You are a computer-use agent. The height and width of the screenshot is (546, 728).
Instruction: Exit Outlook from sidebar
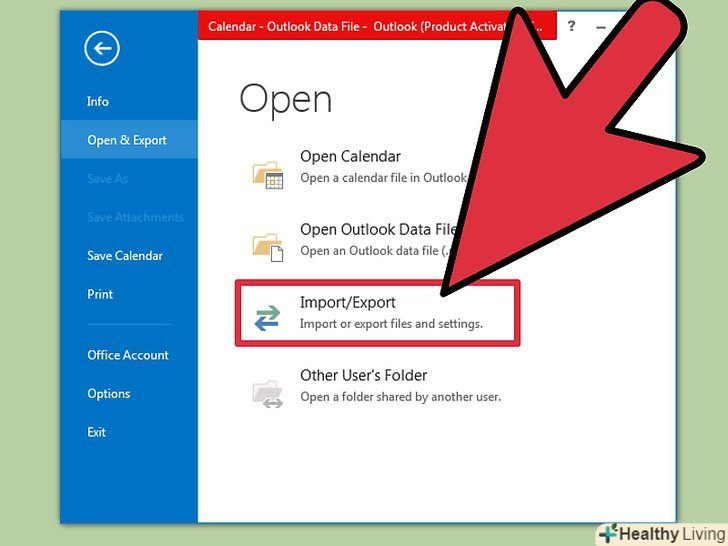[x=96, y=432]
